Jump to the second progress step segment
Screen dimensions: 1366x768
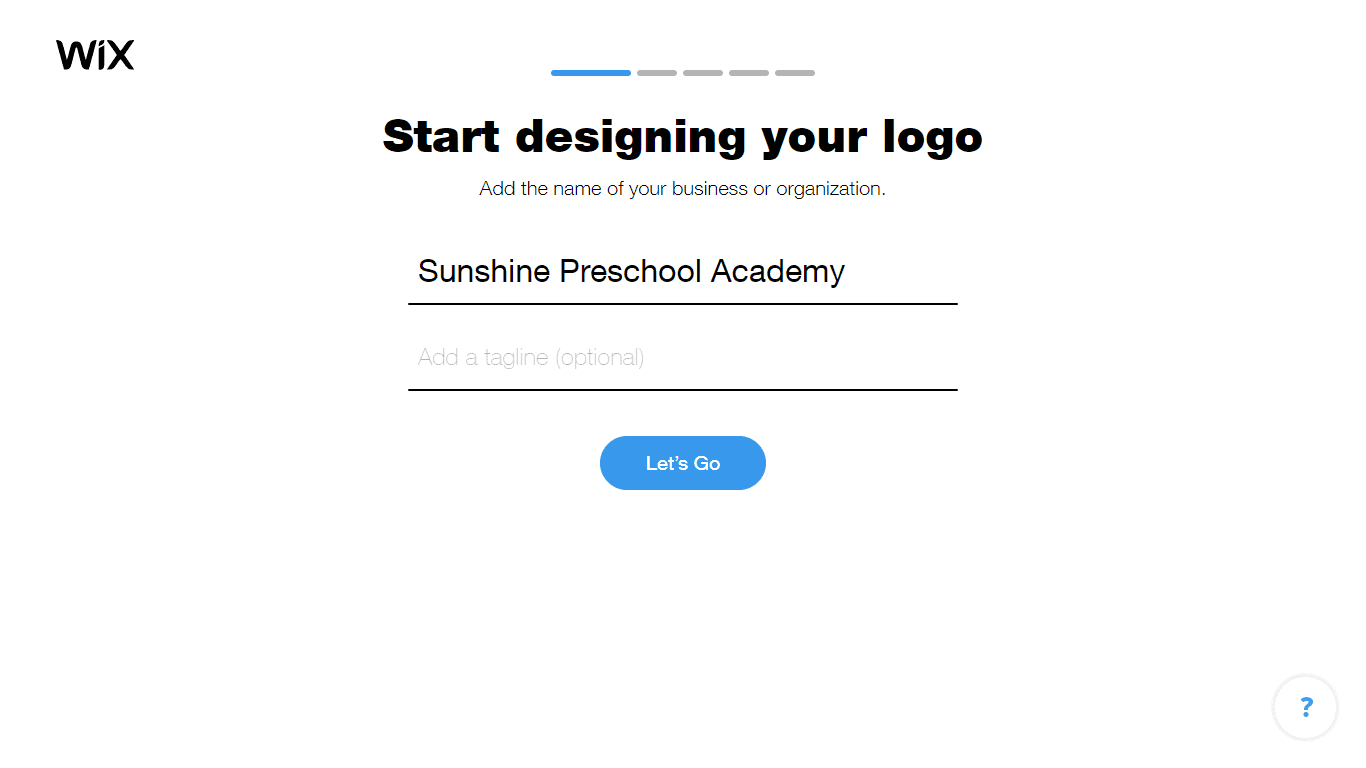tap(657, 73)
